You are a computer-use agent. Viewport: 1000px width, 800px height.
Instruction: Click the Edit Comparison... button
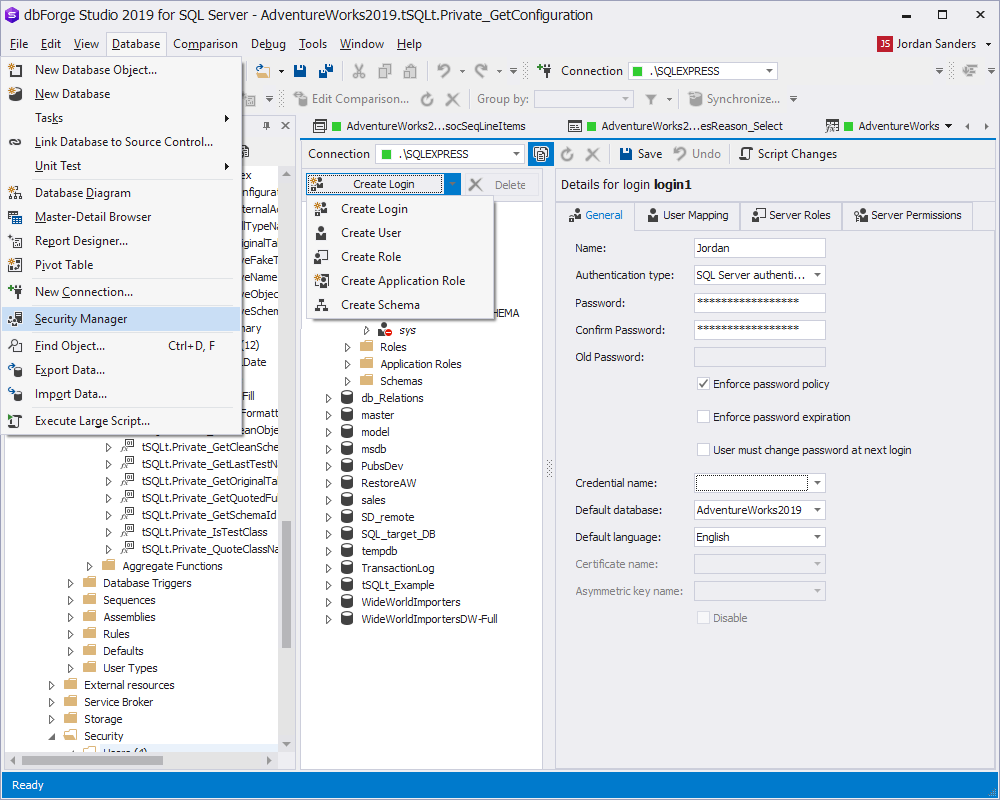pyautogui.click(x=351, y=99)
